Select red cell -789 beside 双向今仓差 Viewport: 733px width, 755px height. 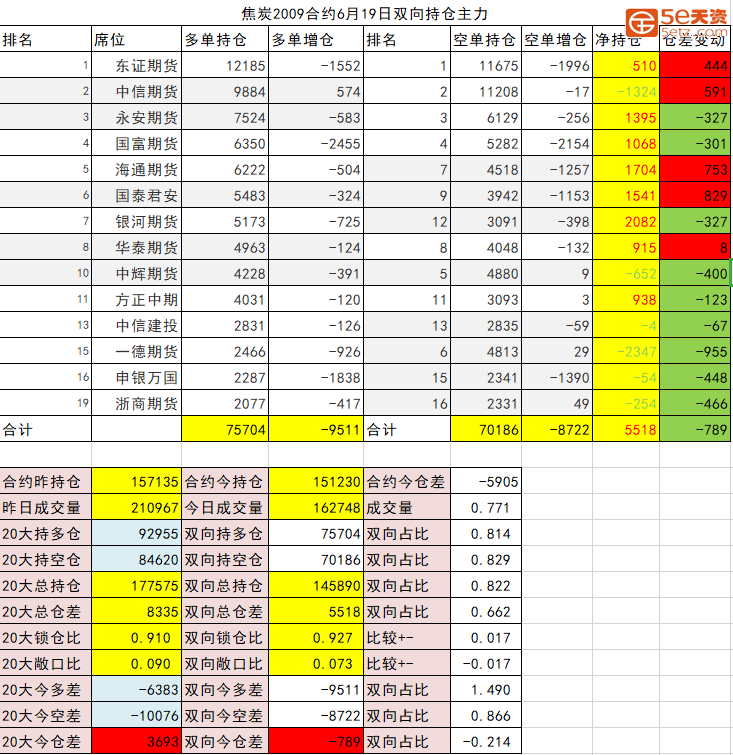point(316,741)
